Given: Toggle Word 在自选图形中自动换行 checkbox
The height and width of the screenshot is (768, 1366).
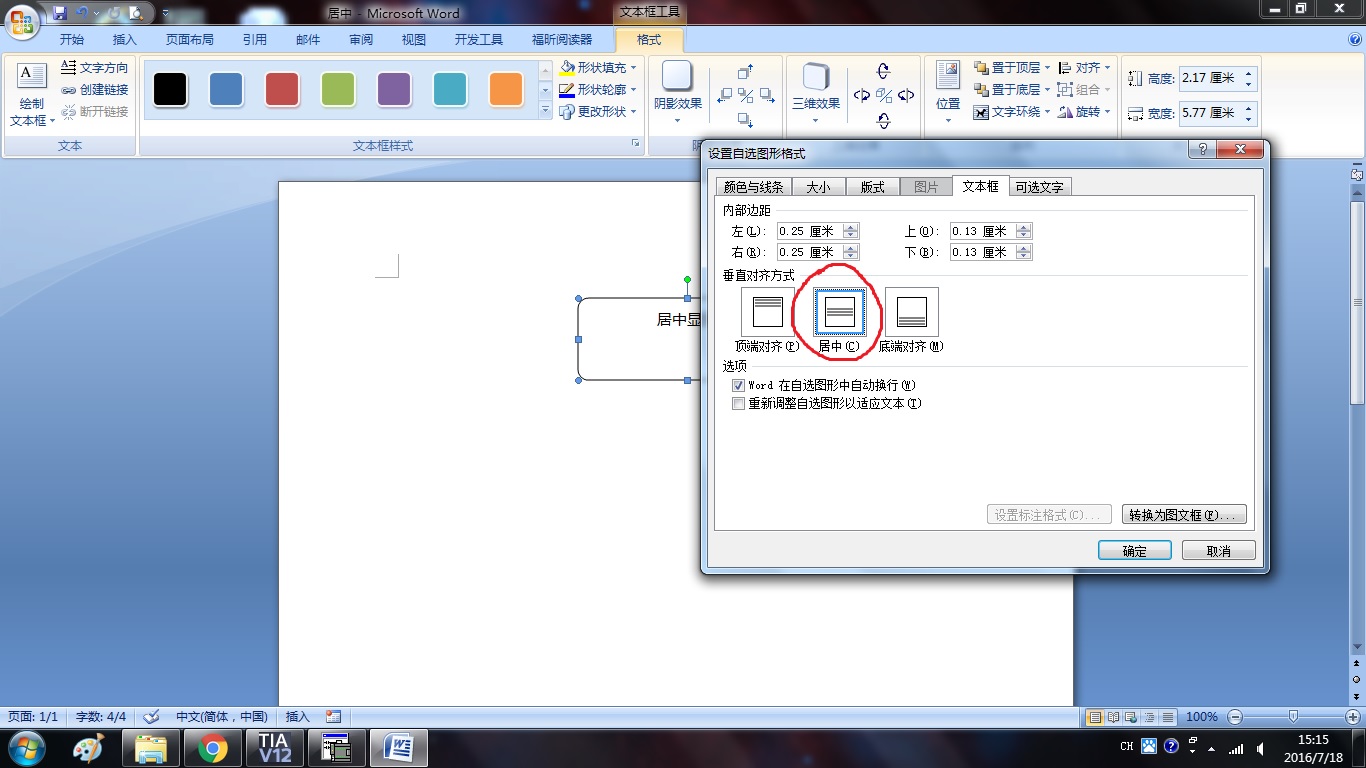Looking at the screenshot, I should [x=738, y=385].
